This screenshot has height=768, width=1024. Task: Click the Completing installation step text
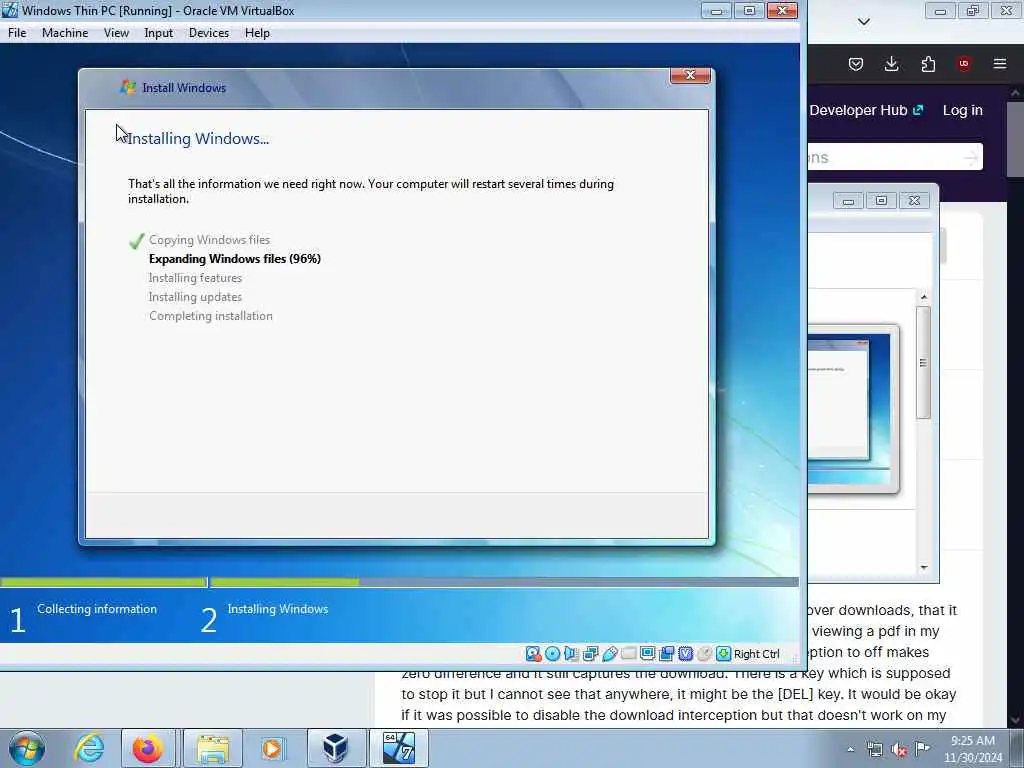pyautogui.click(x=210, y=315)
